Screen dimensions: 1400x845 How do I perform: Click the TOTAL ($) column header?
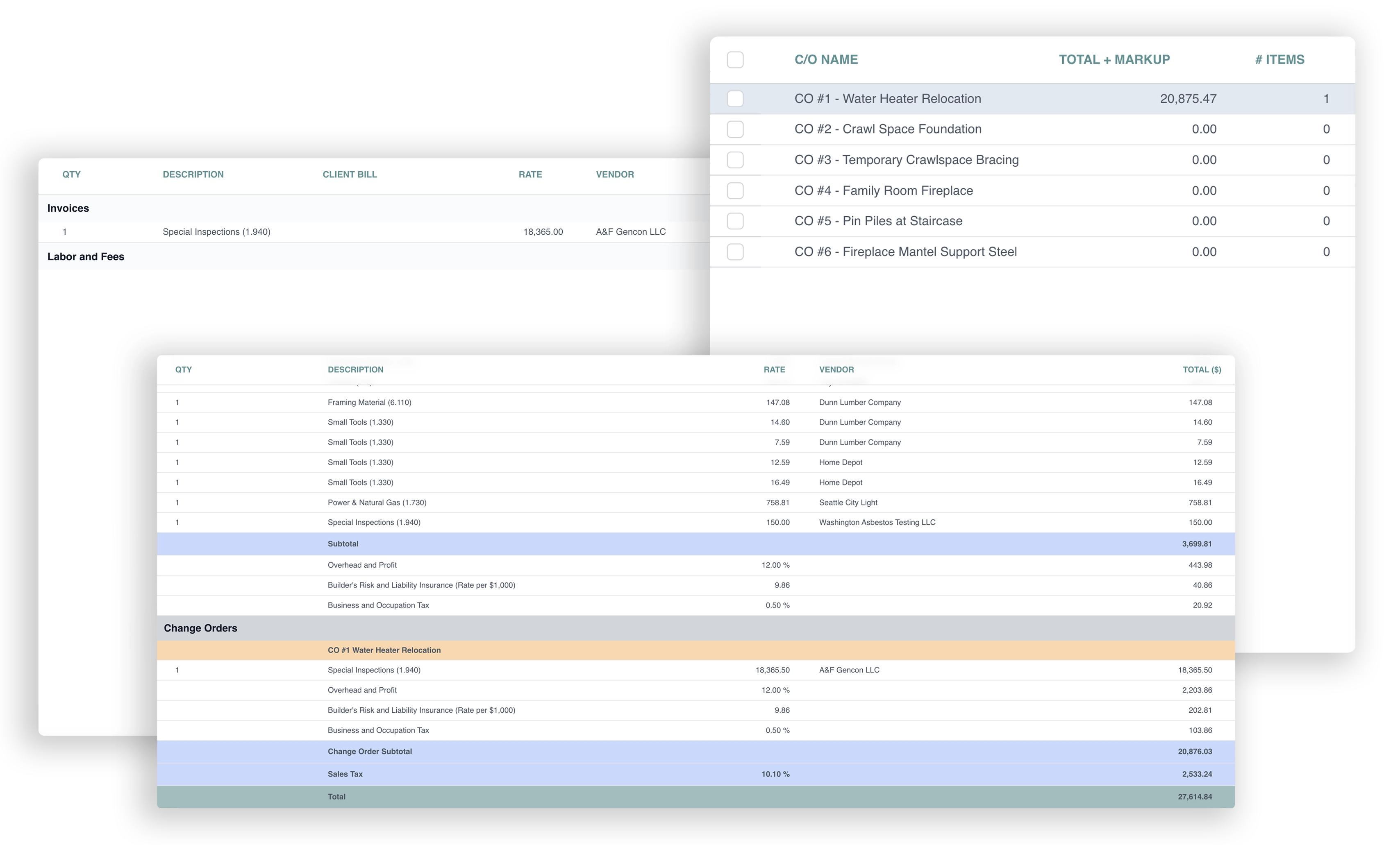click(x=1201, y=370)
